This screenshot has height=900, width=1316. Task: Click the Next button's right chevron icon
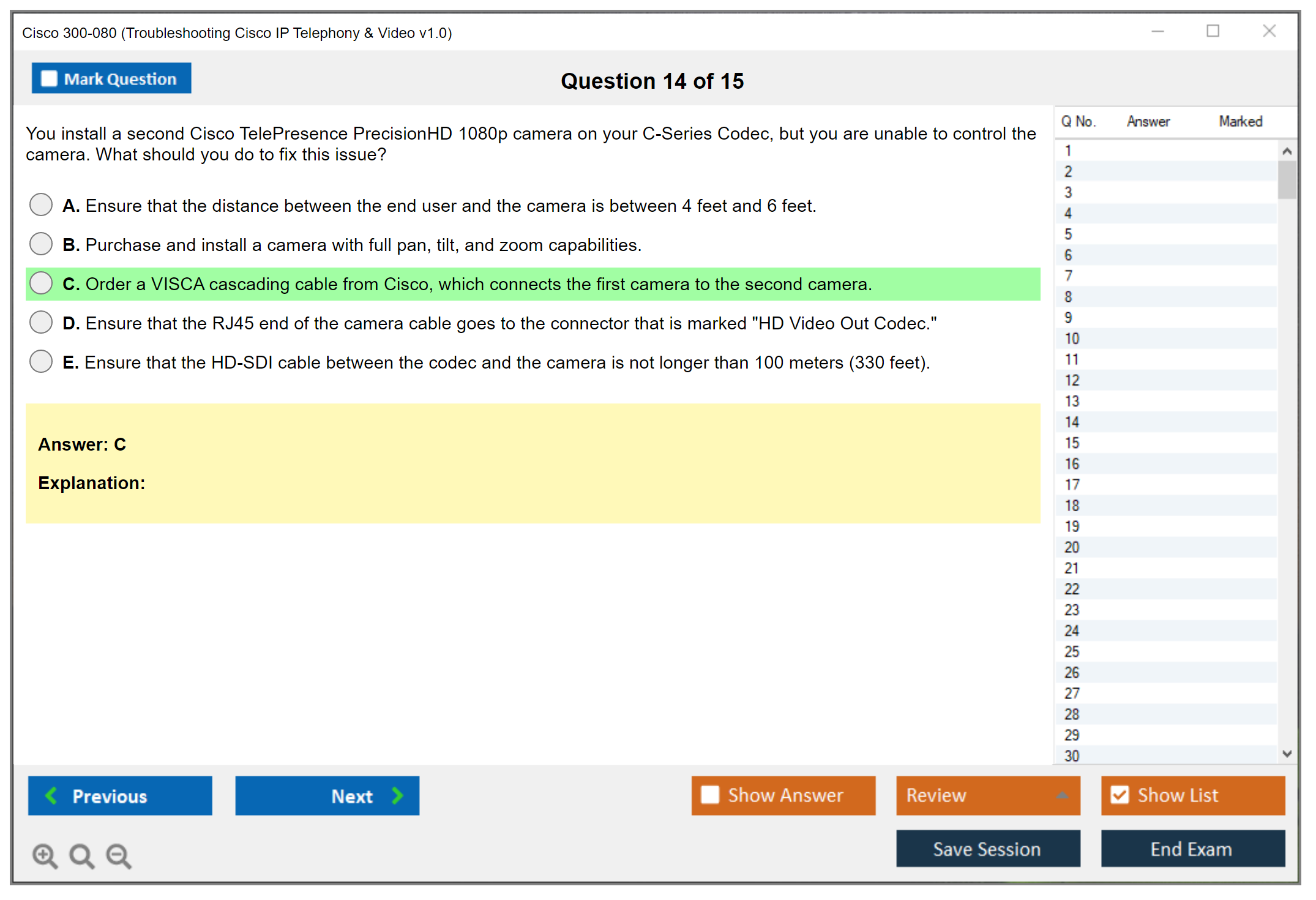(398, 795)
